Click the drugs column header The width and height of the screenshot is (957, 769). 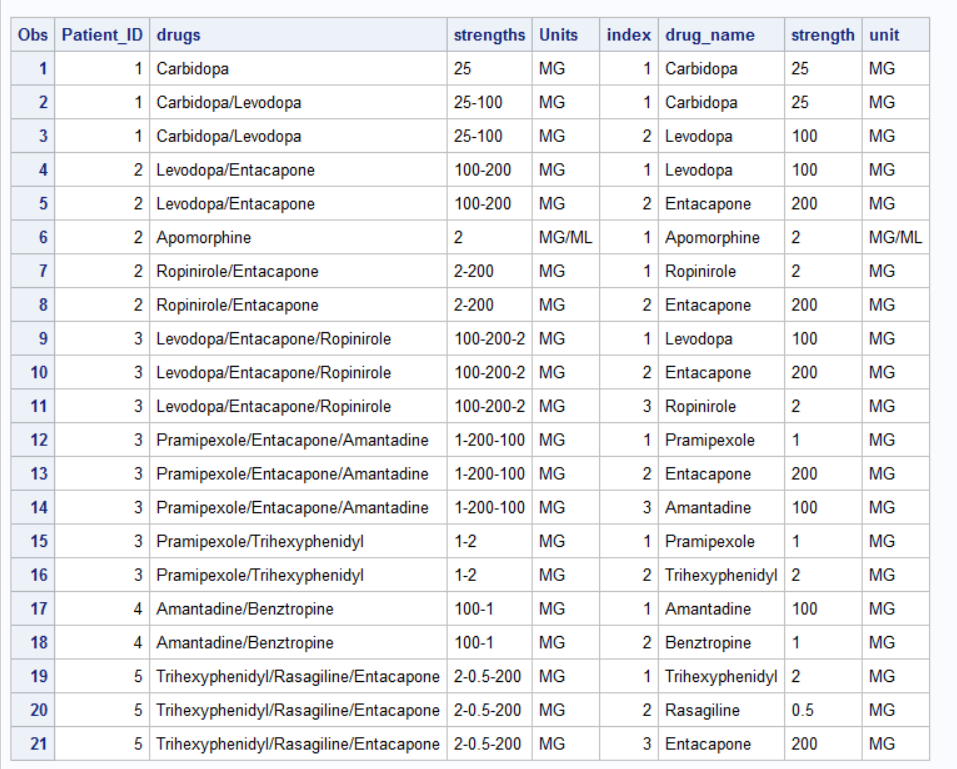pos(172,35)
